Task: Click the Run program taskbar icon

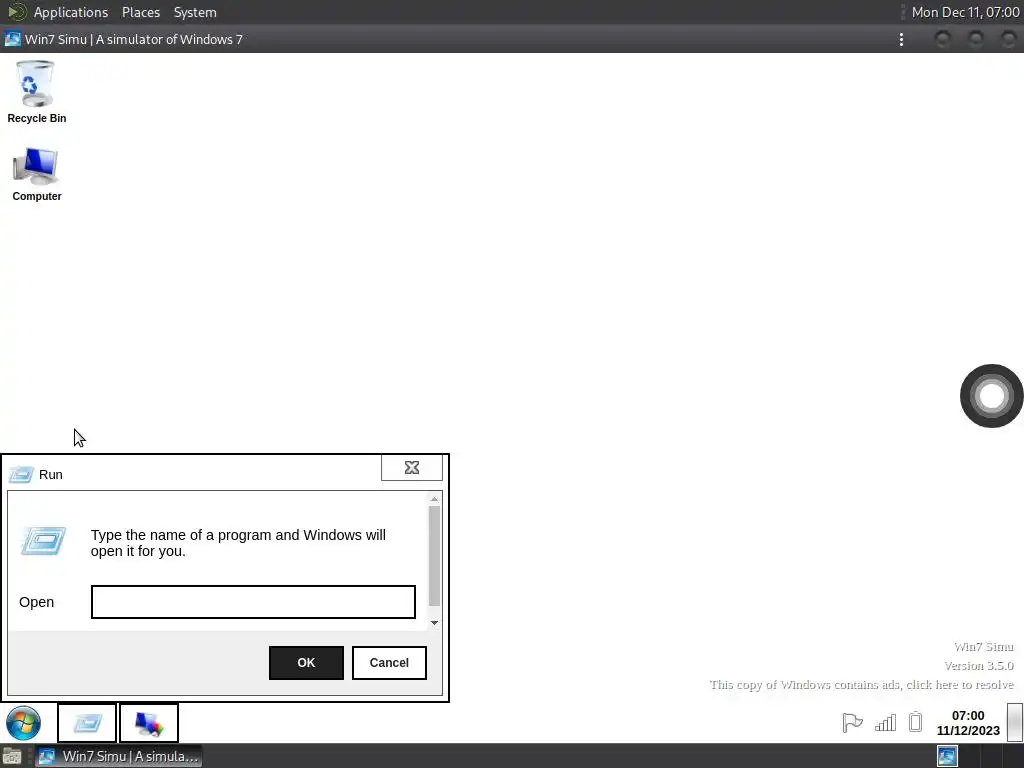Action: tap(87, 723)
